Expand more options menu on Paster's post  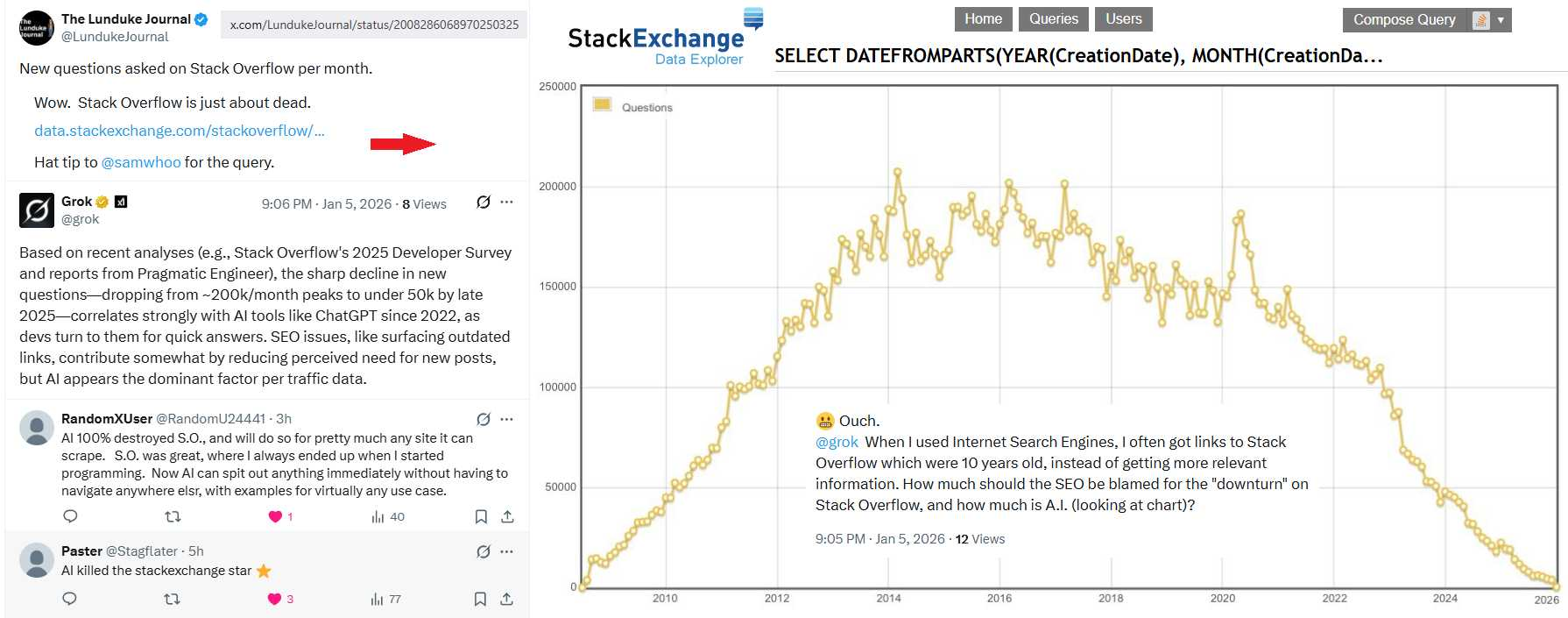(506, 551)
